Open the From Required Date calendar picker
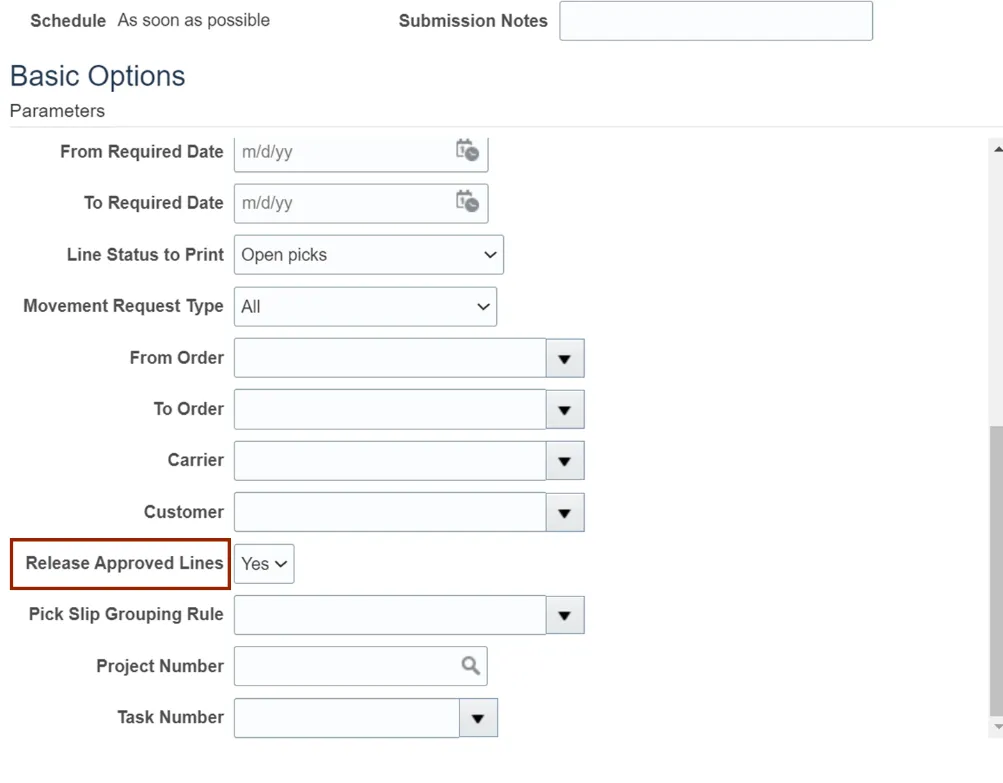This screenshot has height=783, width=1003. coord(467,151)
